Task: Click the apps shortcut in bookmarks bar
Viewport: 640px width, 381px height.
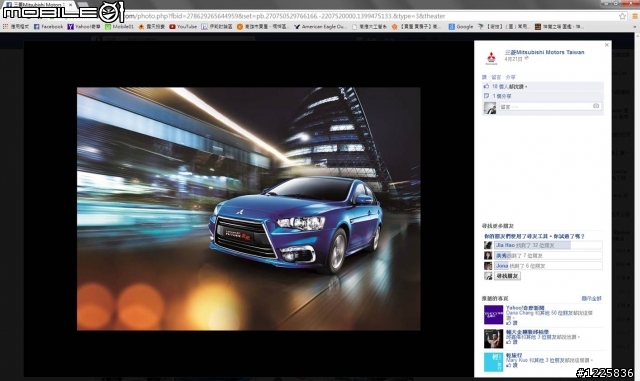Action: click(x=16, y=27)
